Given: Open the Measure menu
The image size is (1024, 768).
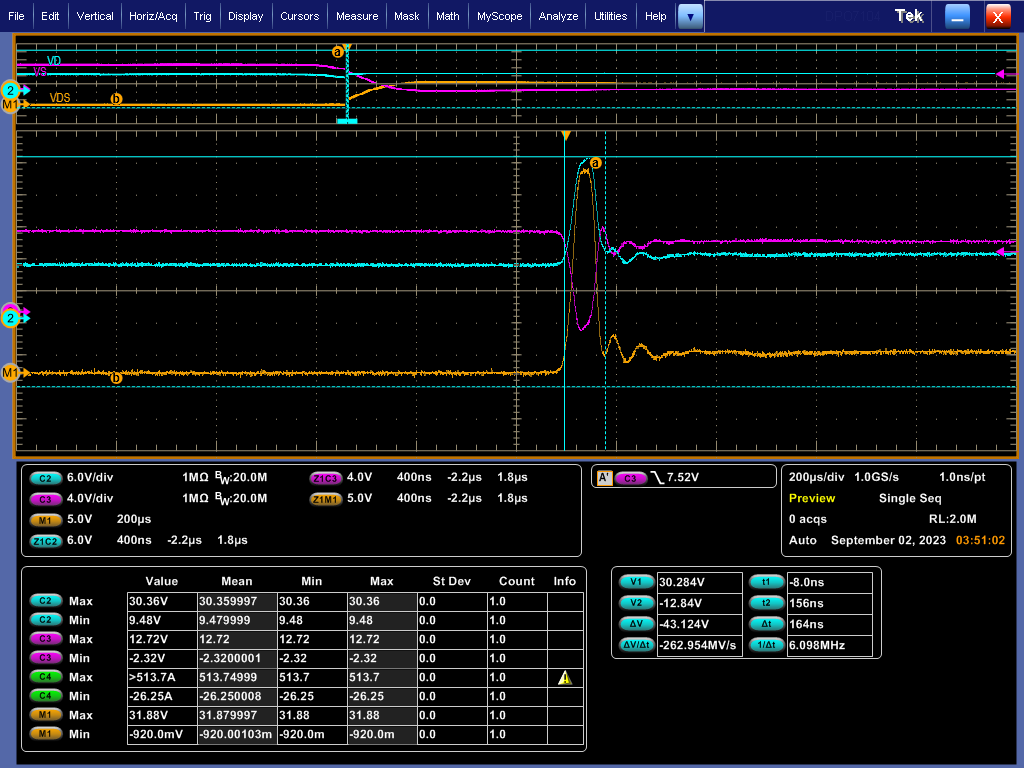Looking at the screenshot, I should click(x=357, y=16).
